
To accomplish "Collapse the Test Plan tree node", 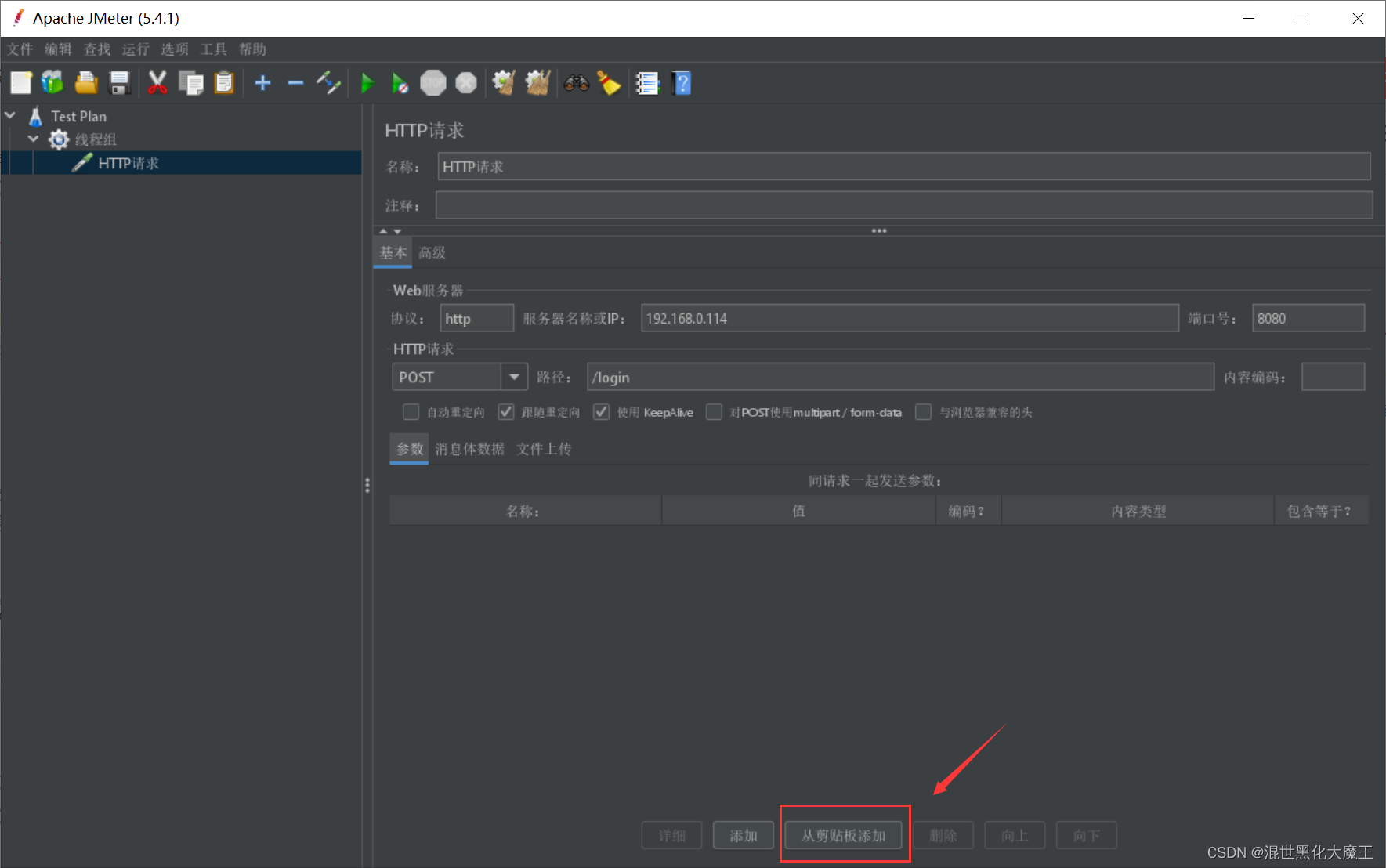I will pyautogui.click(x=10, y=115).
